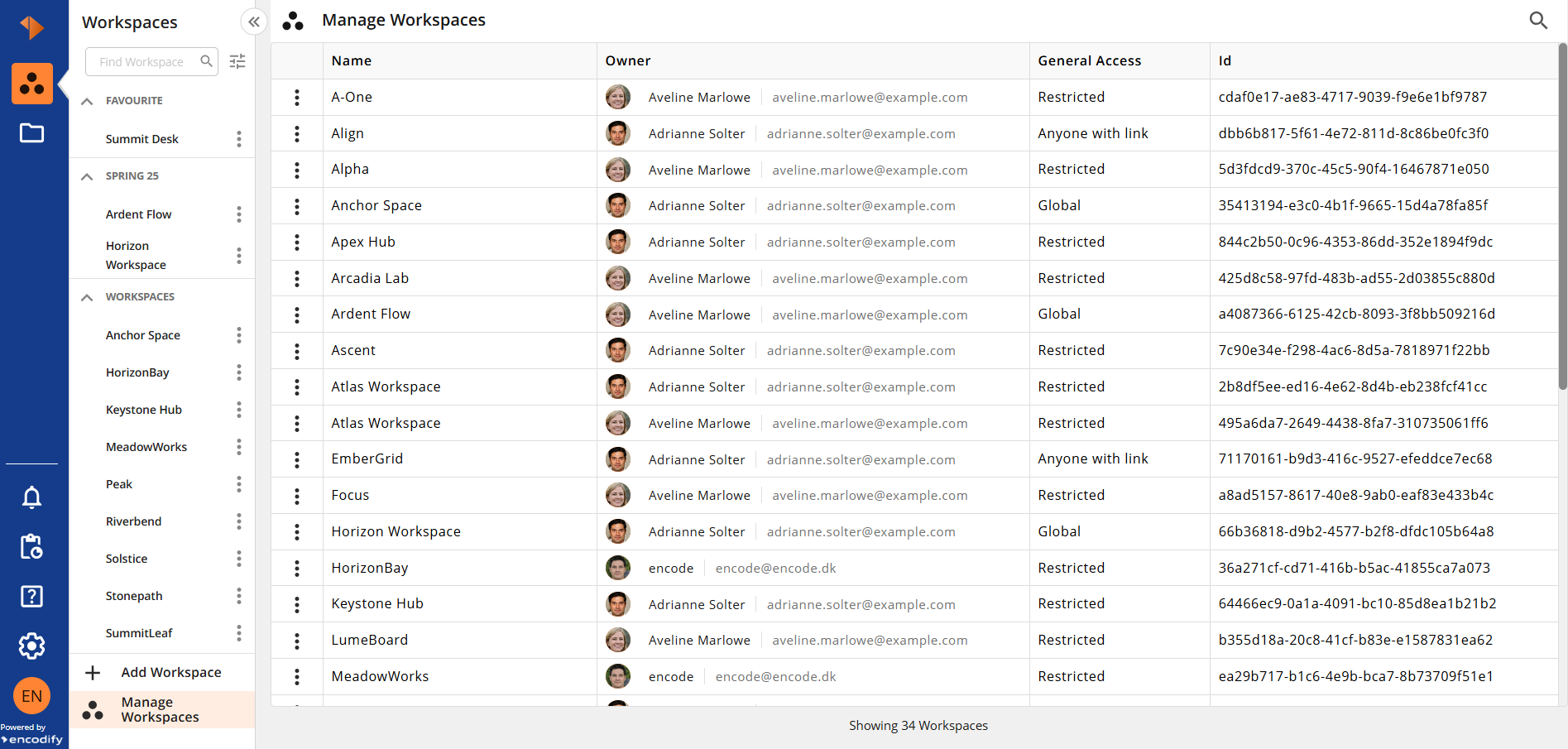Open the help question mark icon
Image resolution: width=1568 pixels, height=749 pixels.
click(x=32, y=597)
